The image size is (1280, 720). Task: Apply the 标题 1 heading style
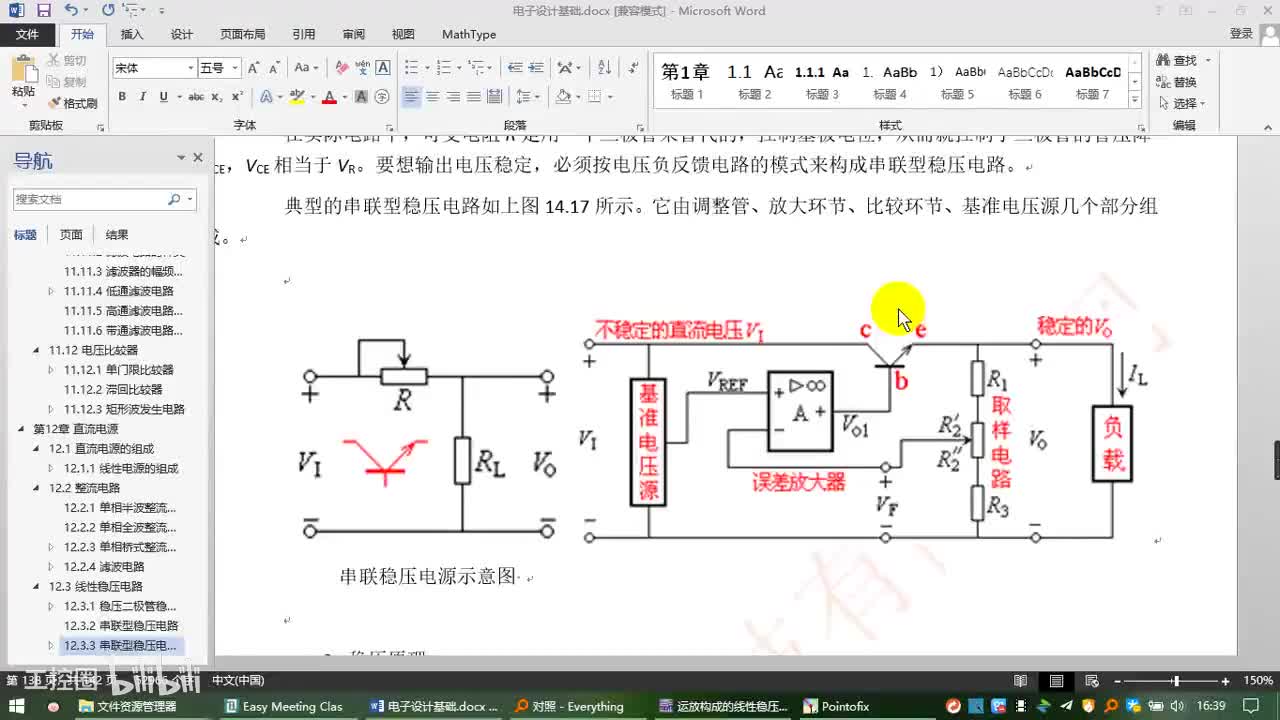[686, 81]
